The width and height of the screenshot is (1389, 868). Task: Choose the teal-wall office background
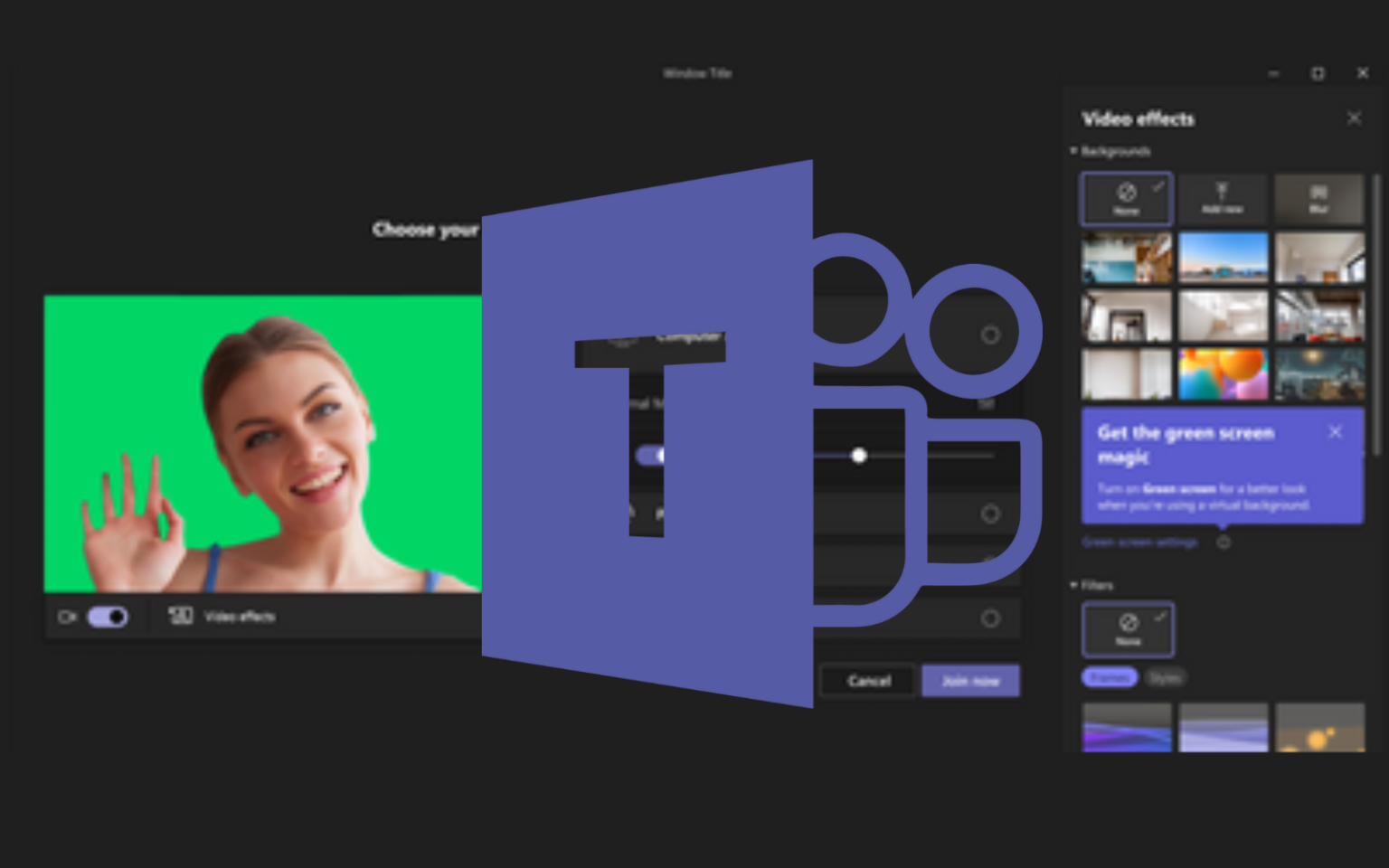(x=1127, y=258)
